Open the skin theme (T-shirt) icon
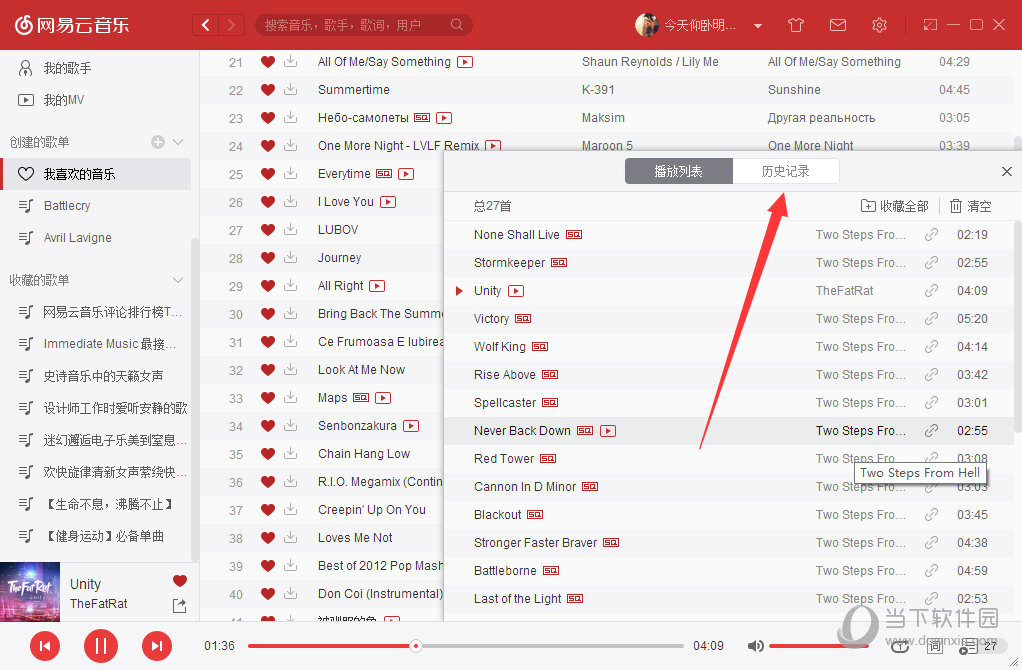This screenshot has height=670, width=1022. [x=795, y=25]
